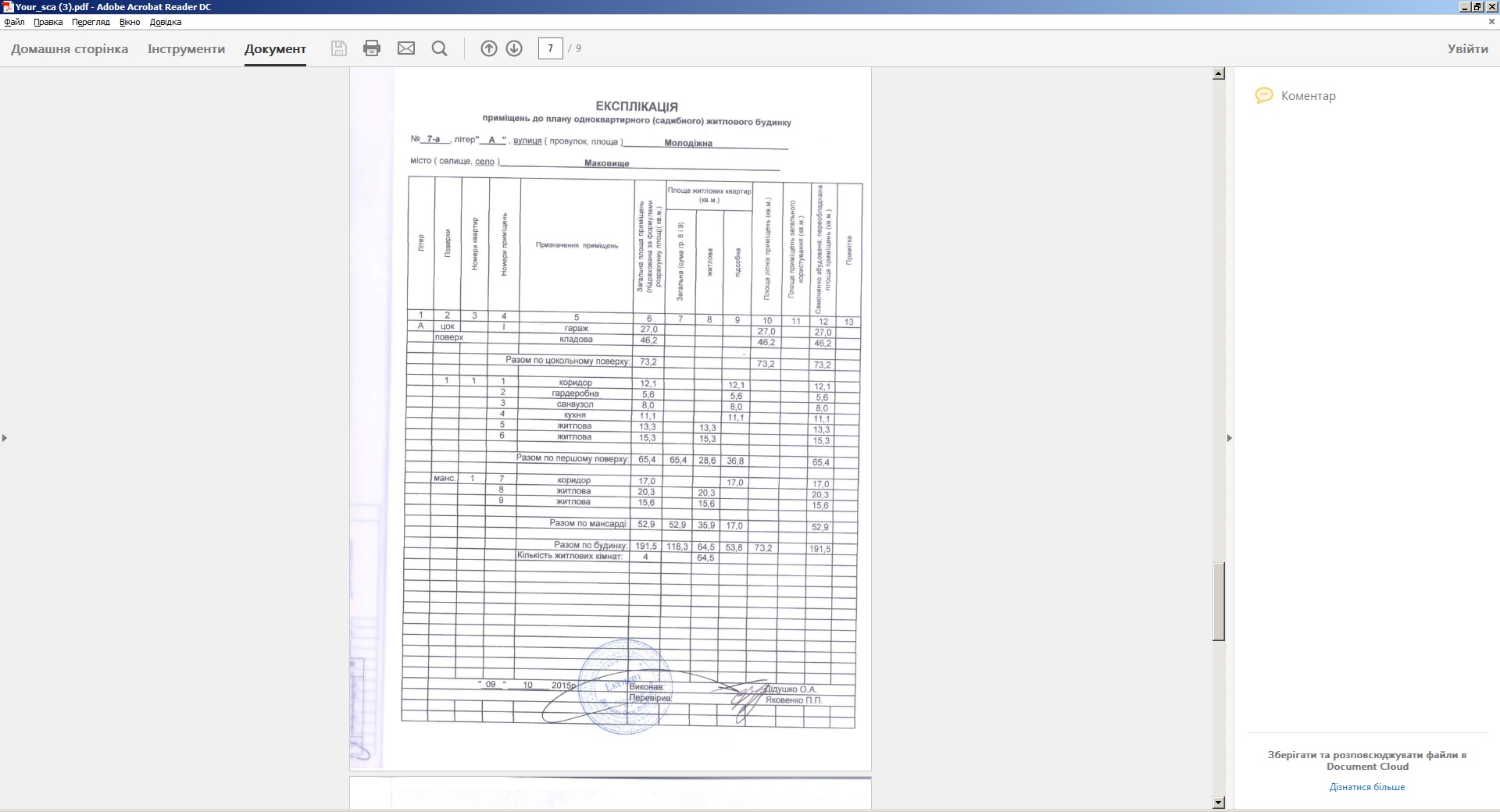The width and height of the screenshot is (1500, 812).
Task: Click the vertical scrollbar thumb
Action: click(1219, 601)
